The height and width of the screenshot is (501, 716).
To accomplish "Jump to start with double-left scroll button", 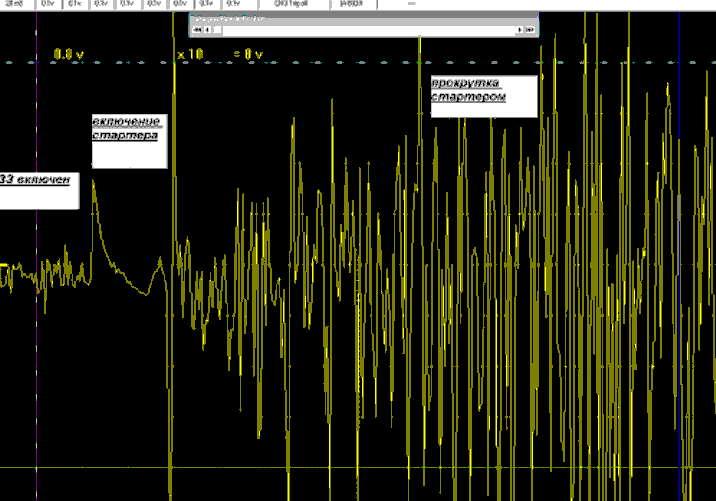I will point(197,30).
